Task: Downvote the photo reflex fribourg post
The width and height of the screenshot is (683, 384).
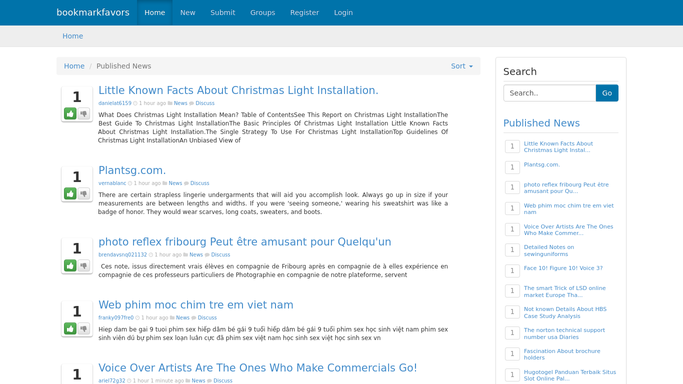Action: pos(84,266)
